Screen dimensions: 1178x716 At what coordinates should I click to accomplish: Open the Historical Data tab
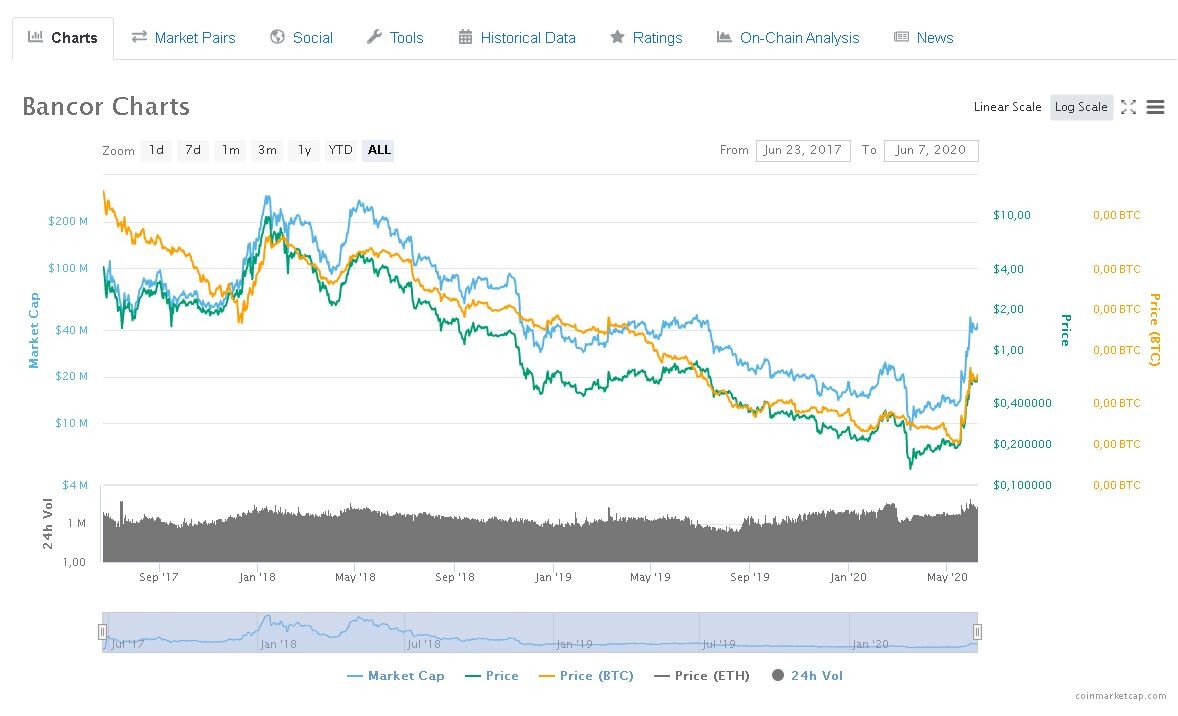point(517,38)
